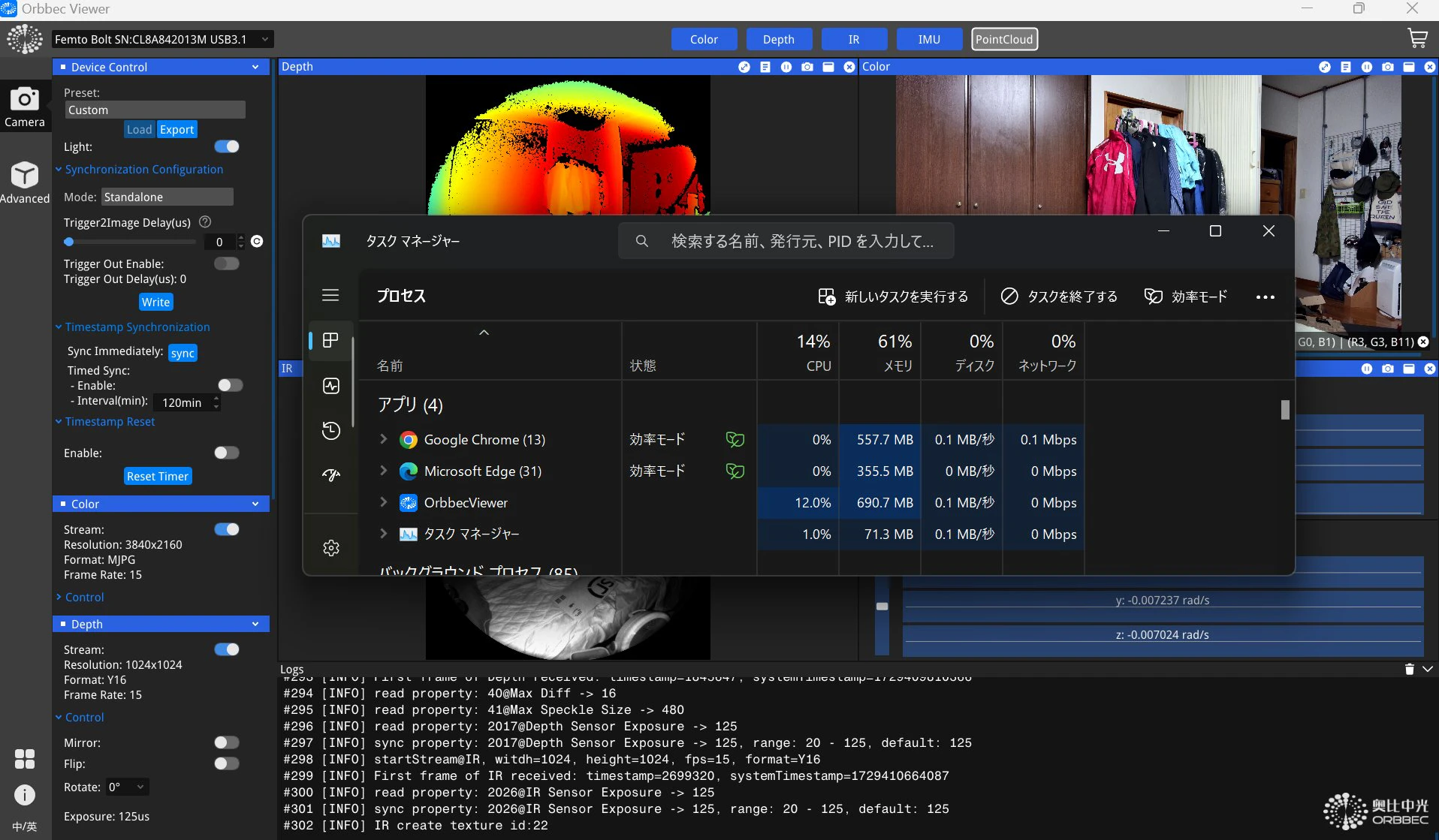Open the shopping cart icon in Orbbec Viewer
1439x840 pixels.
point(1417,38)
